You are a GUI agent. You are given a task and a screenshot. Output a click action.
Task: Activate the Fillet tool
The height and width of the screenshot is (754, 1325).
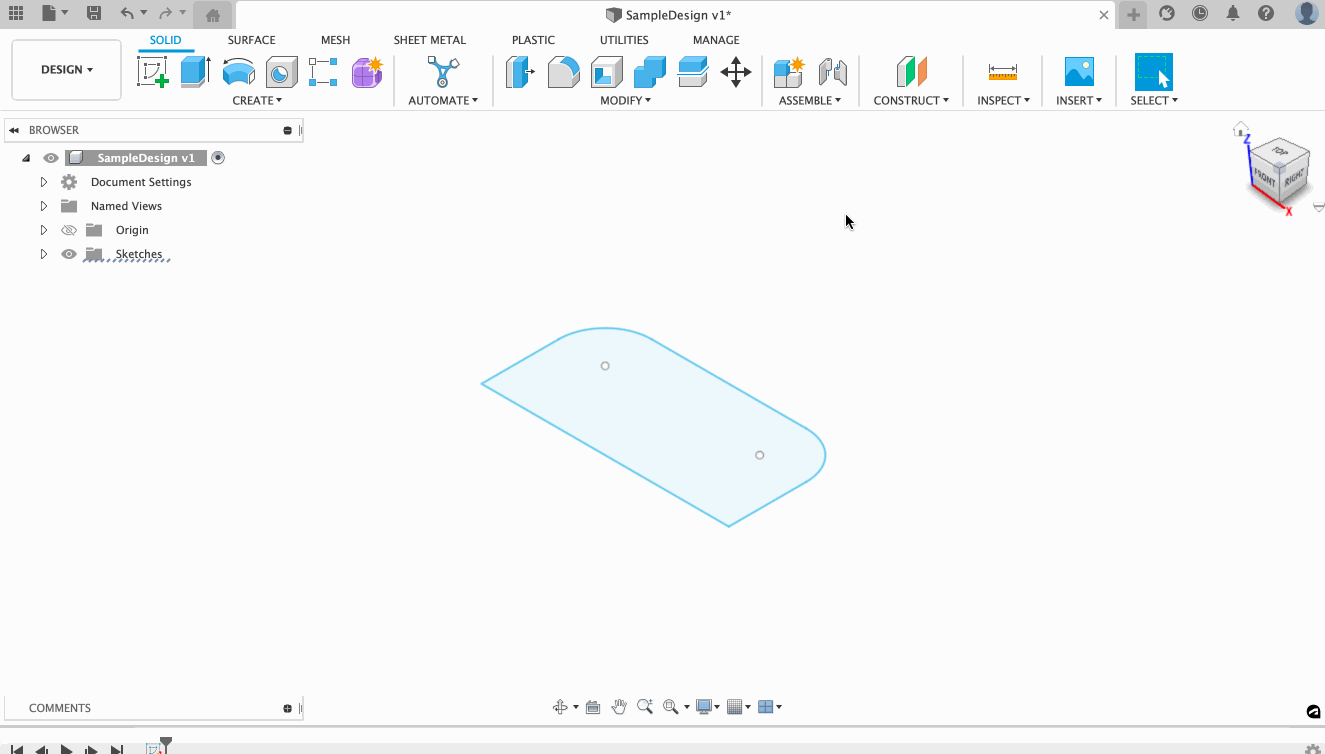pos(563,72)
